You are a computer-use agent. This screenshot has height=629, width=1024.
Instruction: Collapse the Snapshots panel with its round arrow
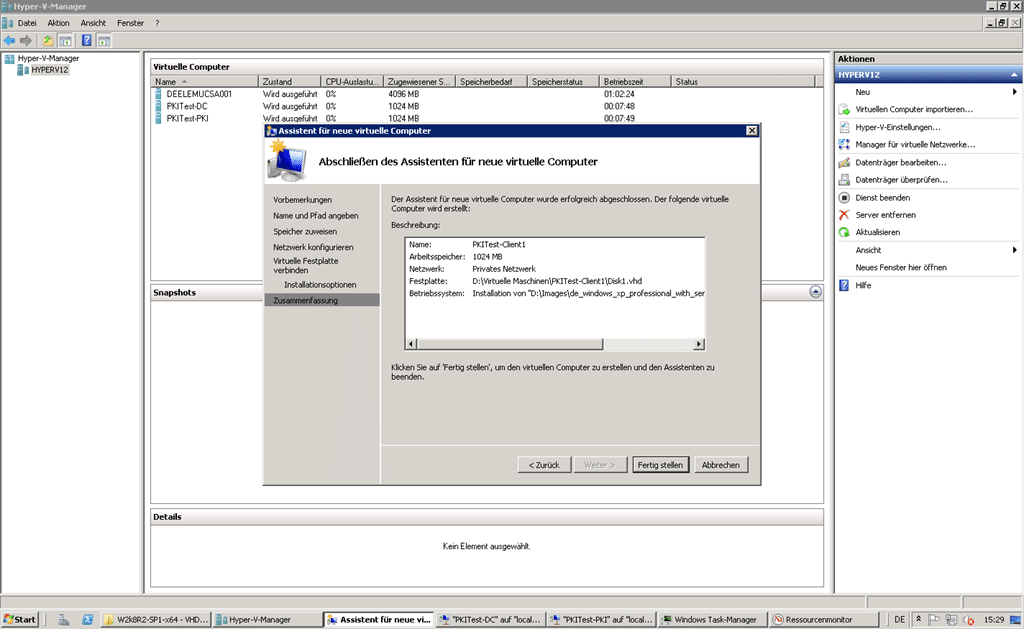pyautogui.click(x=815, y=292)
